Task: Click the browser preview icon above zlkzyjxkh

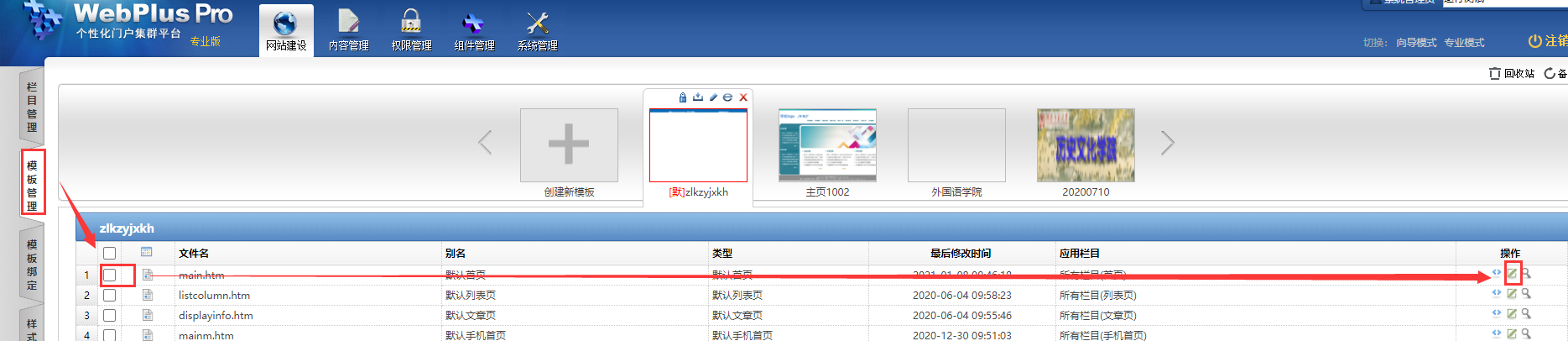Action: click(727, 97)
